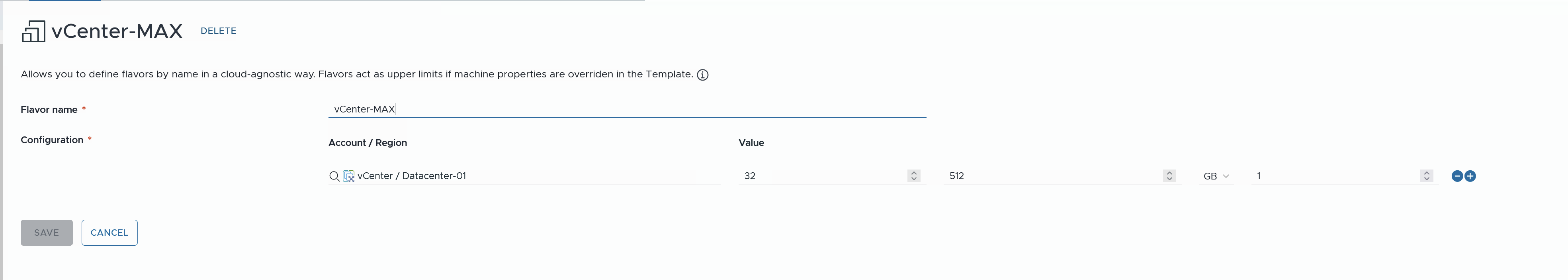Focus the Flavor name text field
1568x280 pixels.
627,109
